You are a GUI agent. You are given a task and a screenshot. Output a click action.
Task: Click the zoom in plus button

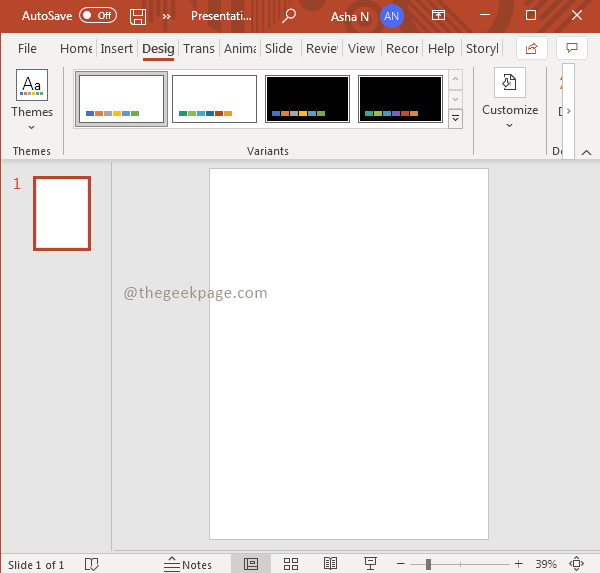[518, 564]
